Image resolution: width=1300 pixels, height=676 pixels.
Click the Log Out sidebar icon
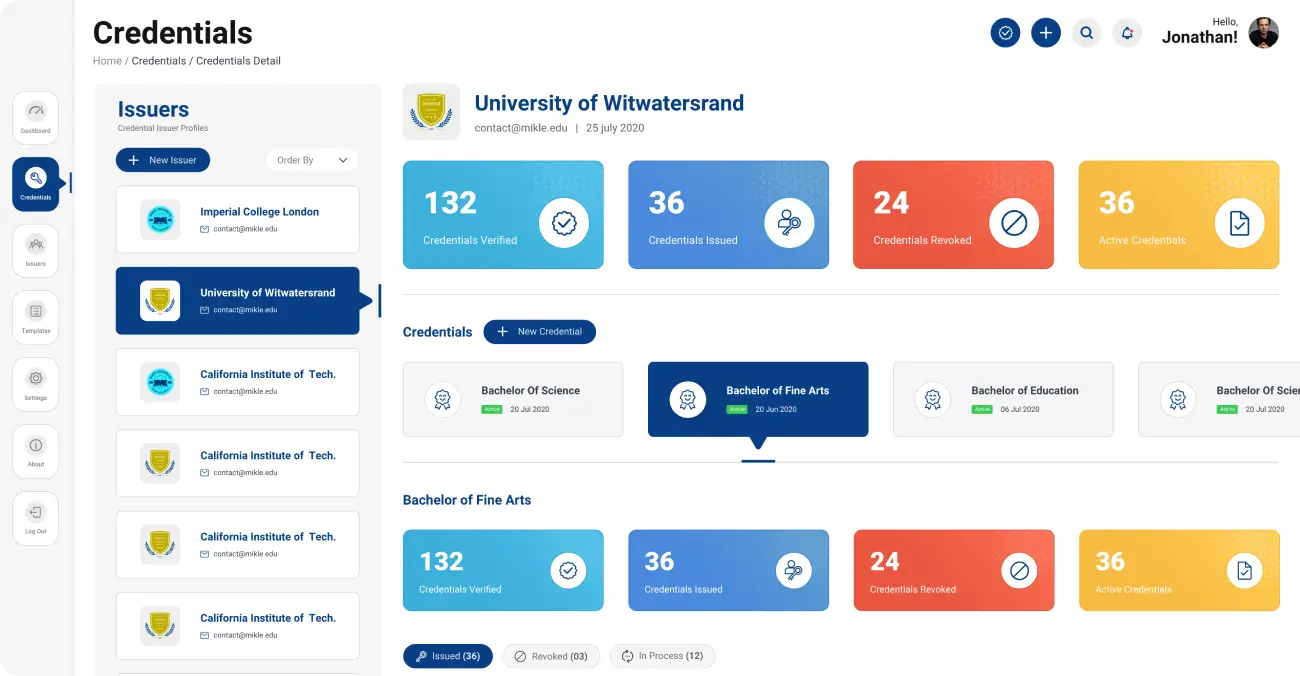(x=36, y=518)
